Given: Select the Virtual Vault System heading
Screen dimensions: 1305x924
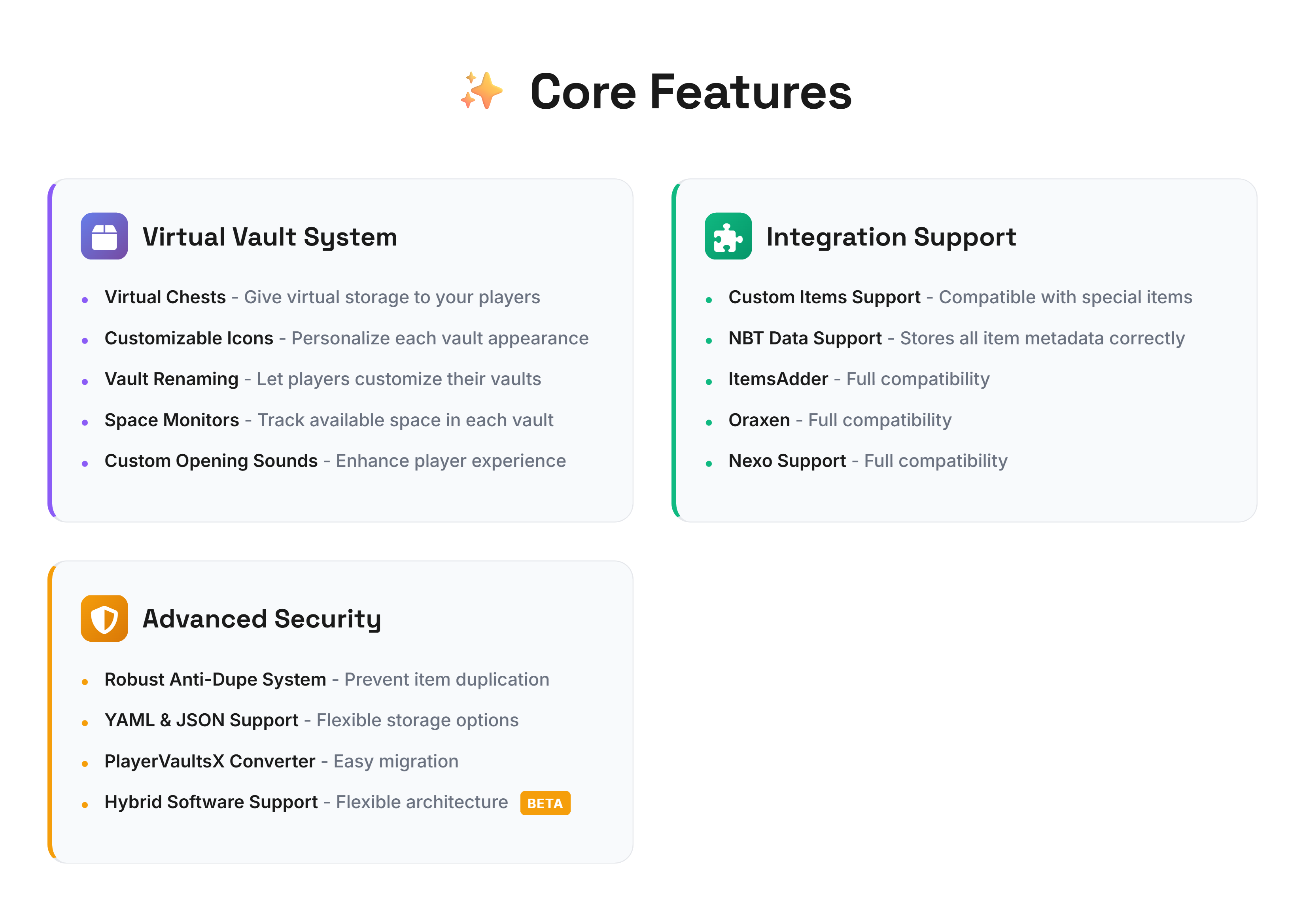Looking at the screenshot, I should point(270,237).
